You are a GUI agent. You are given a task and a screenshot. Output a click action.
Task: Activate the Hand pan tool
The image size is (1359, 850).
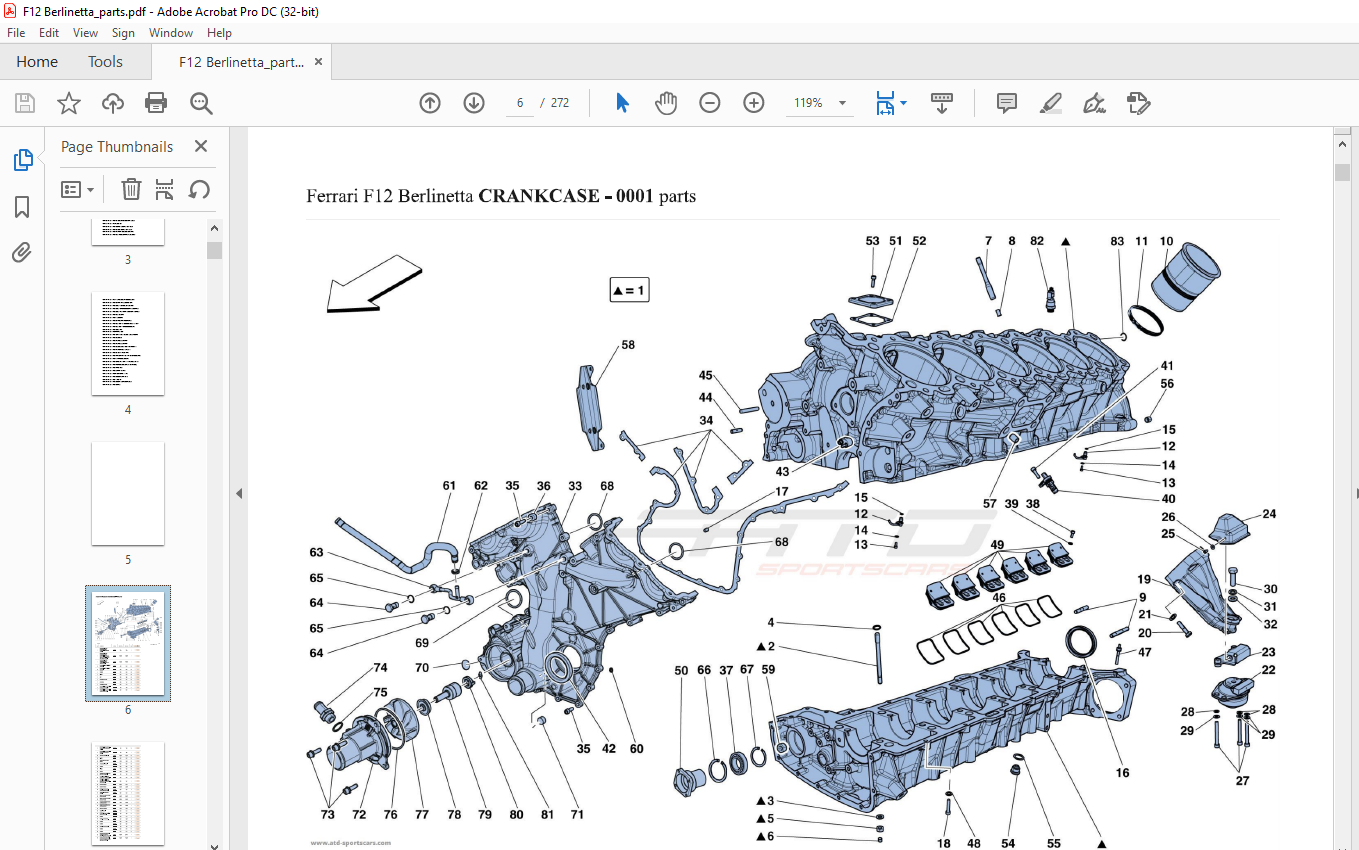pyautogui.click(x=666, y=103)
